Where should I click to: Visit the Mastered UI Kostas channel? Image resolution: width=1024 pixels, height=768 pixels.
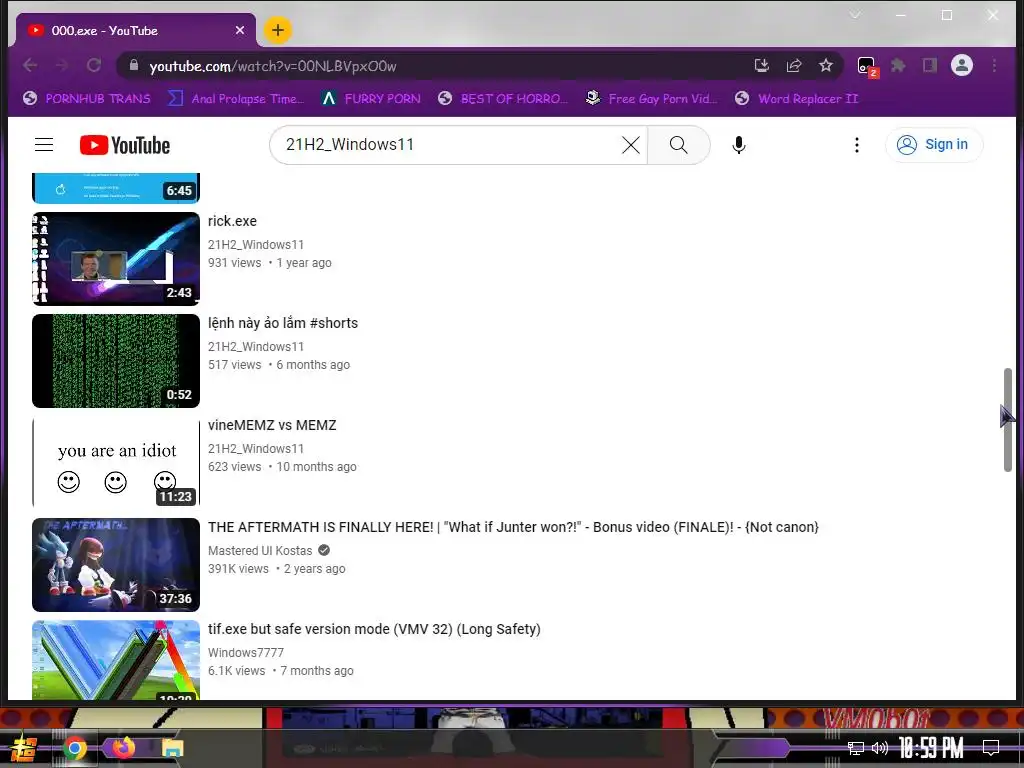(260, 551)
